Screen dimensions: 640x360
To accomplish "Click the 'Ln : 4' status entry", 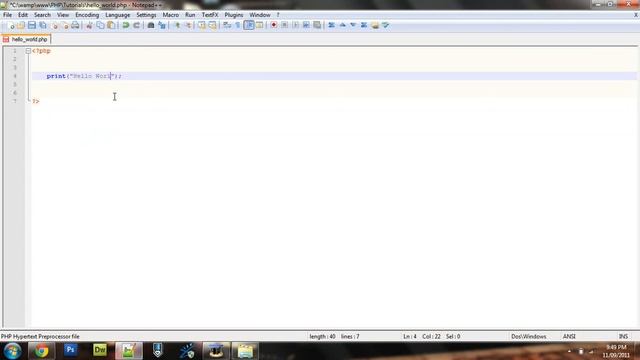I will point(410,336).
